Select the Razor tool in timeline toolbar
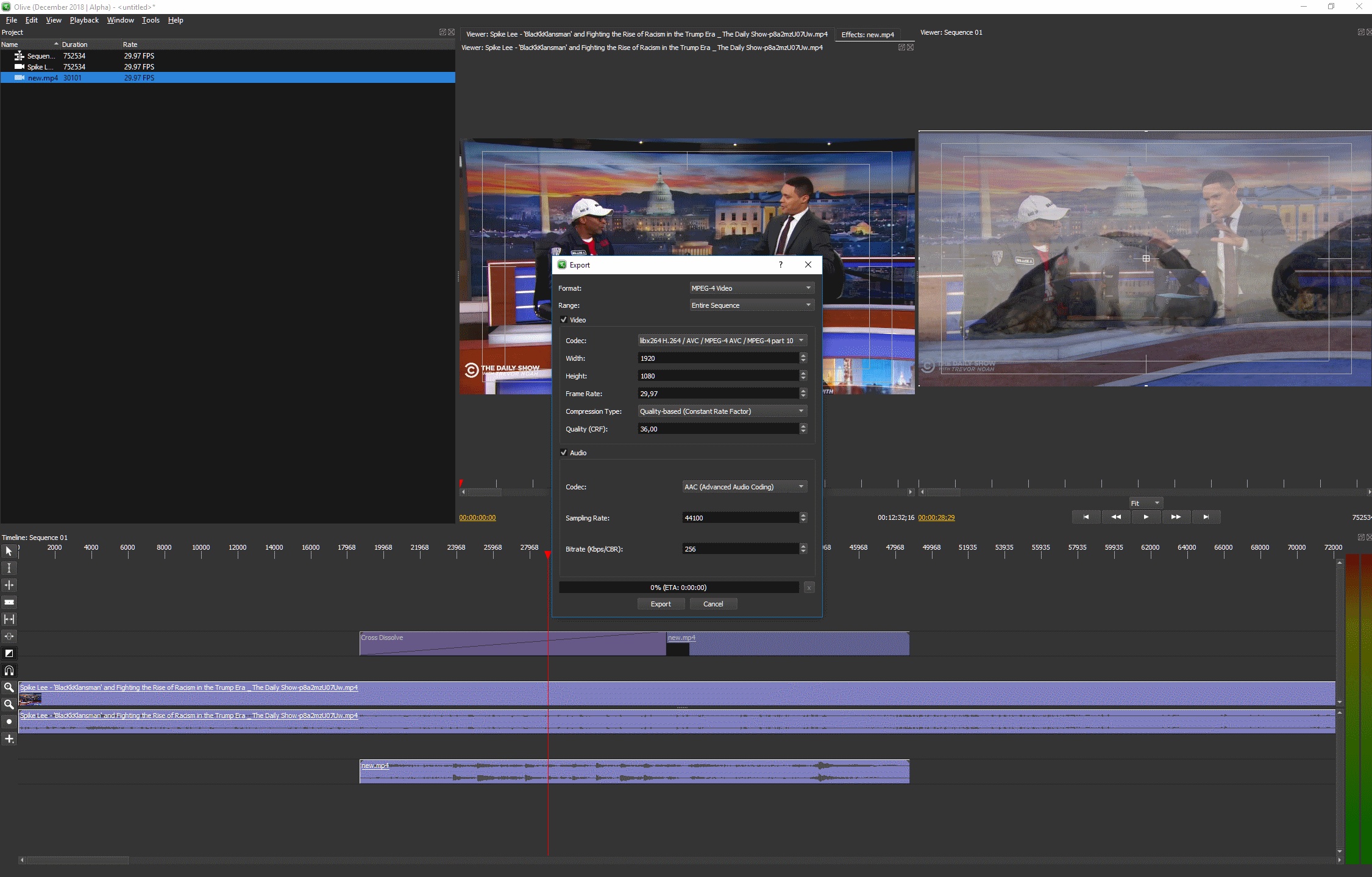The image size is (1372, 877). (x=9, y=602)
